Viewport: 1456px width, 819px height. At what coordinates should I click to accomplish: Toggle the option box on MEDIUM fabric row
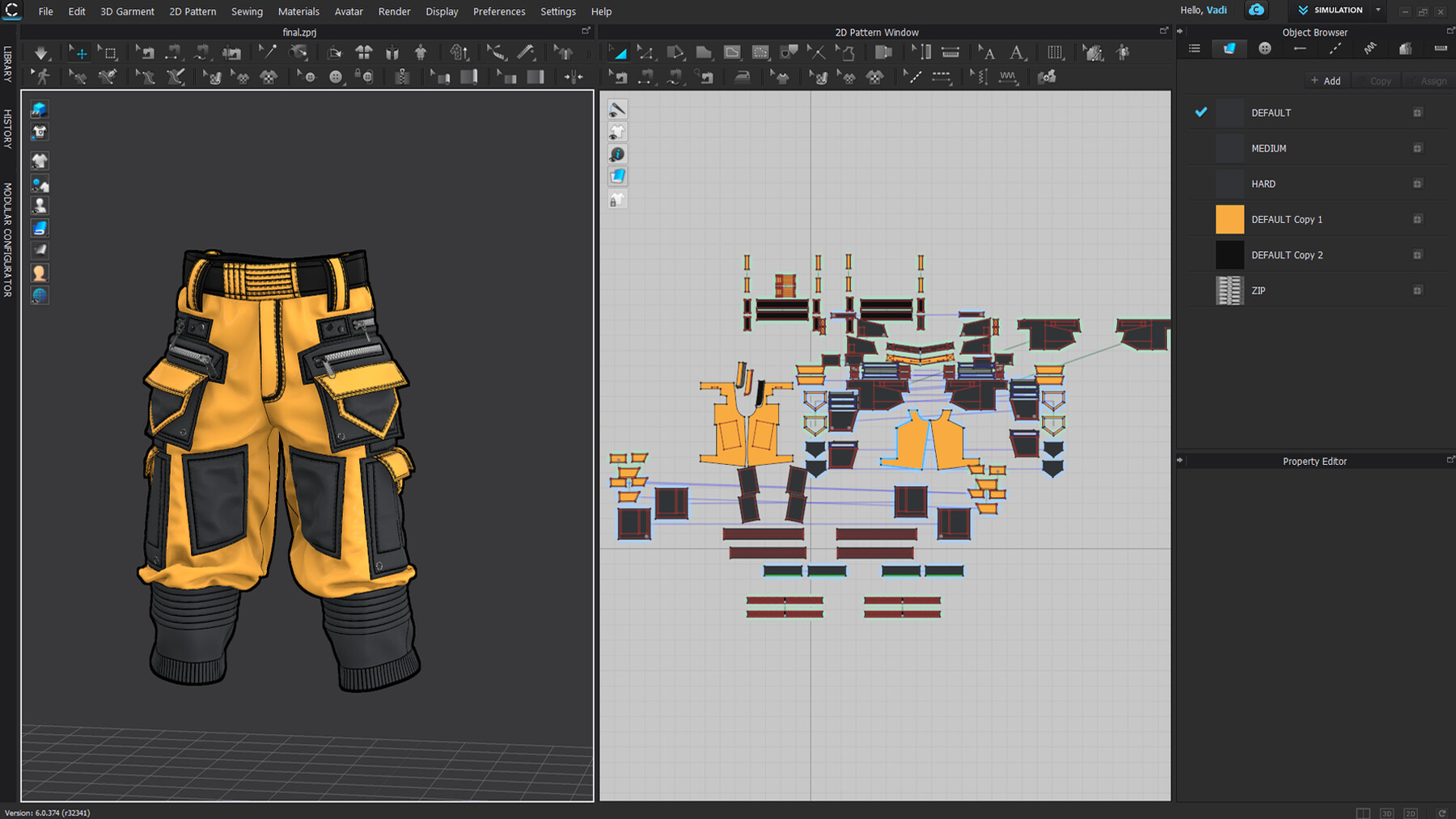tap(1417, 149)
